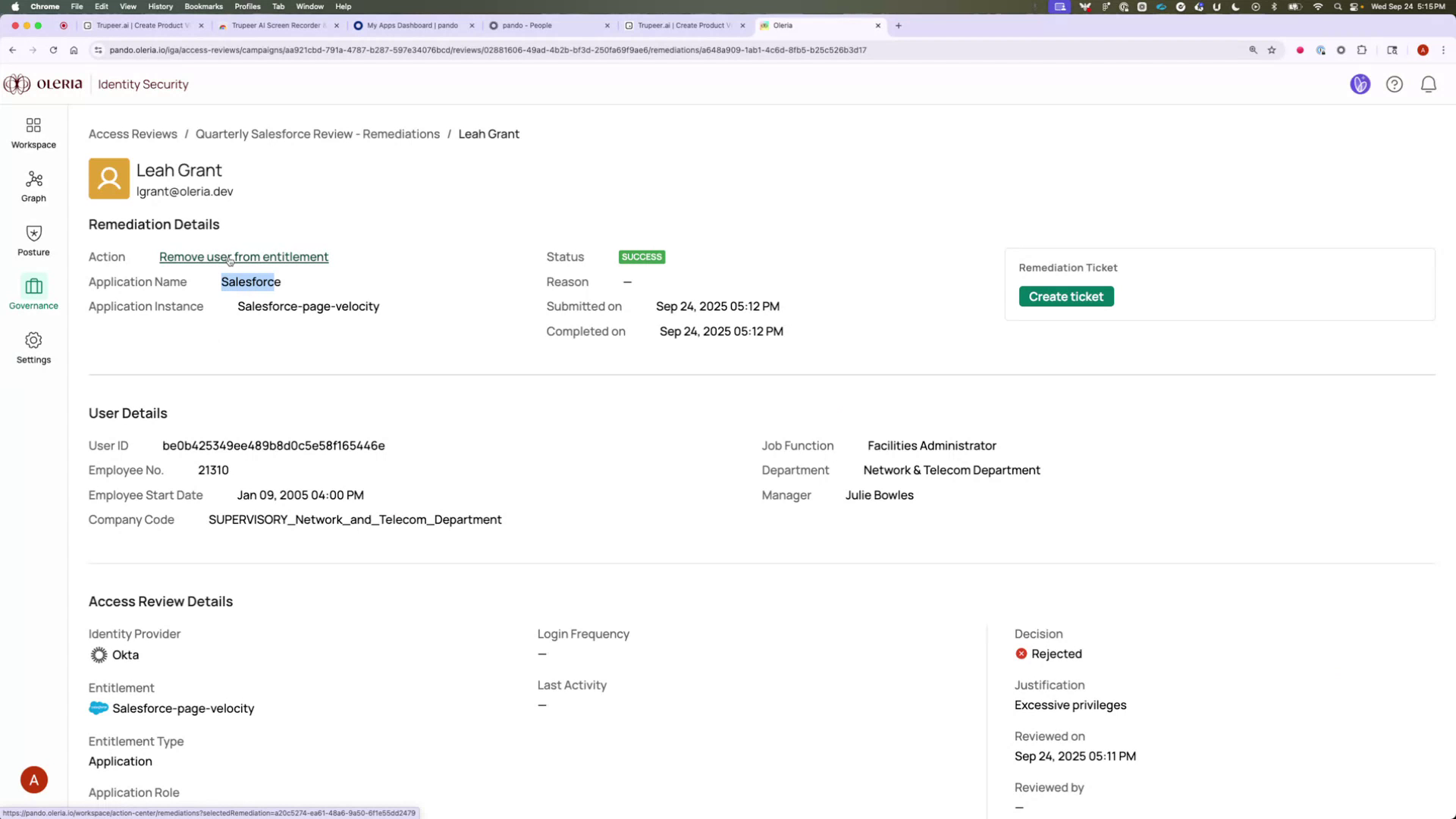The width and height of the screenshot is (1456, 819).
Task: Click the help question-mark icon
Action: coord(1395,84)
